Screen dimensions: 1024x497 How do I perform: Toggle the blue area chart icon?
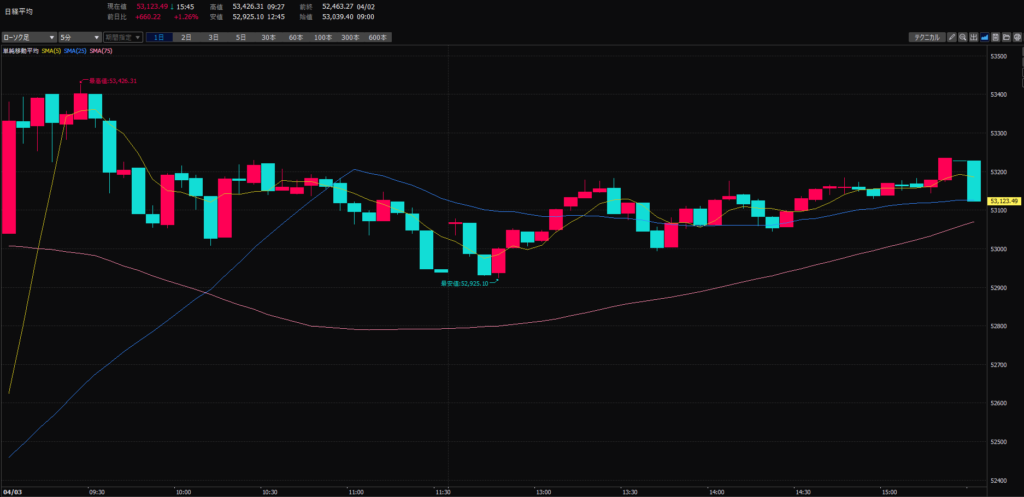click(986, 37)
